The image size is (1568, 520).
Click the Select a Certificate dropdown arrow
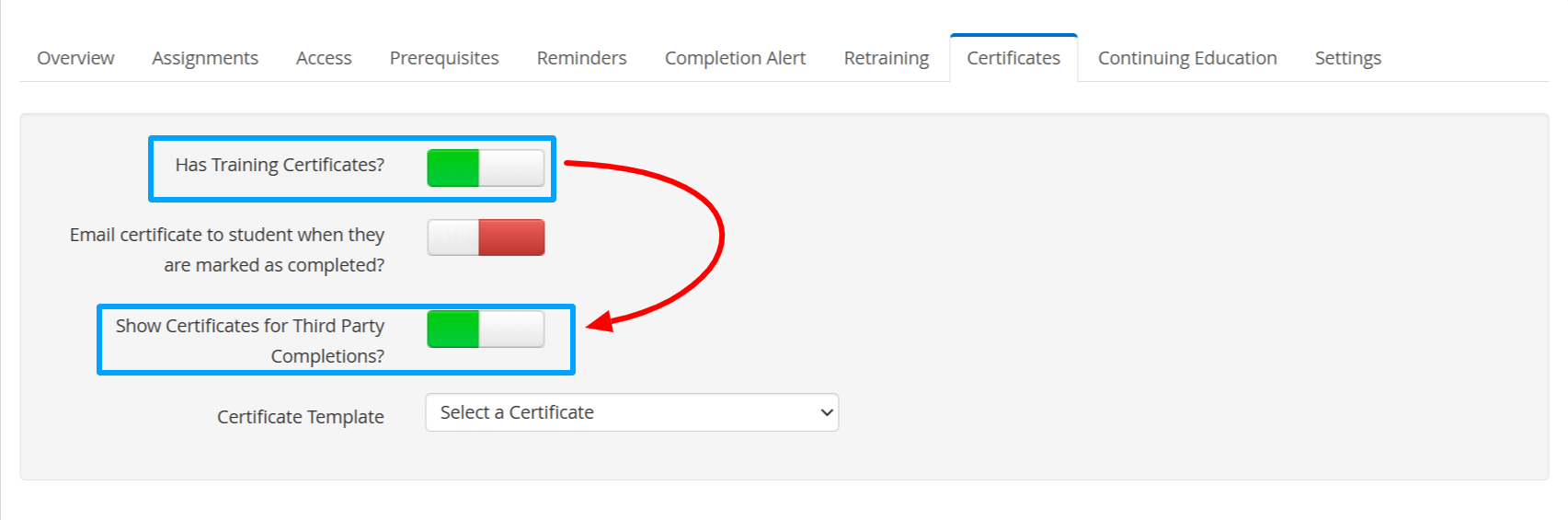pos(826,412)
